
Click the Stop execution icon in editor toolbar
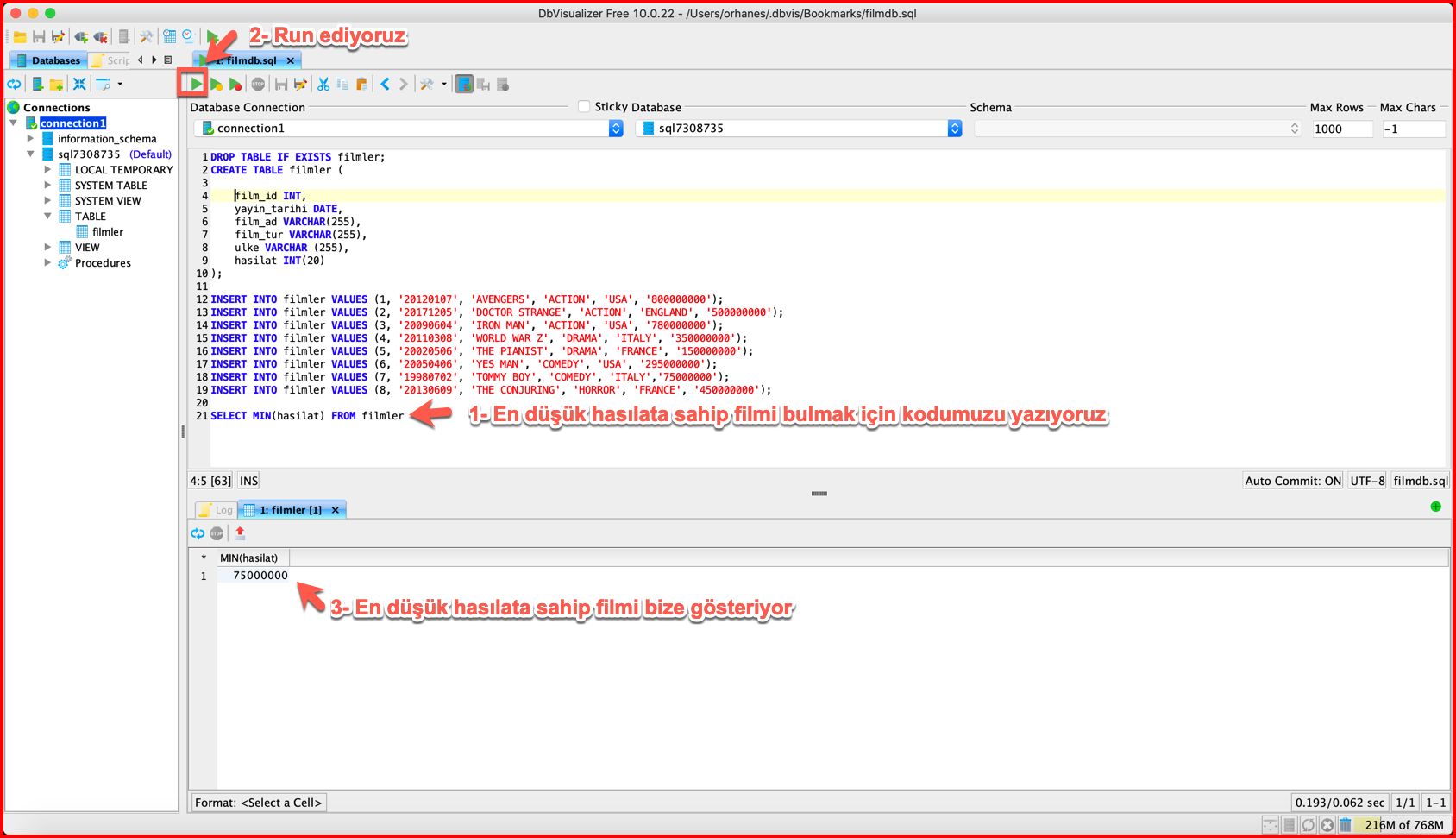pyautogui.click(x=258, y=85)
